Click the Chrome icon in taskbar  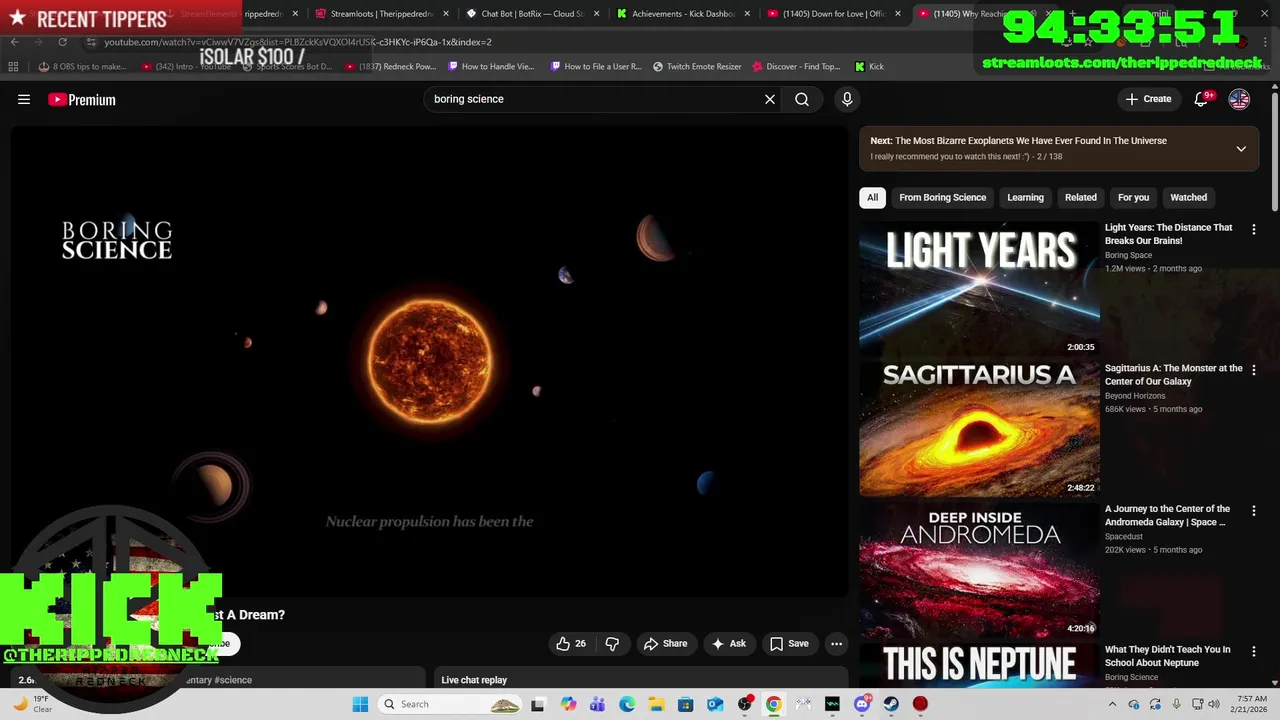(773, 704)
